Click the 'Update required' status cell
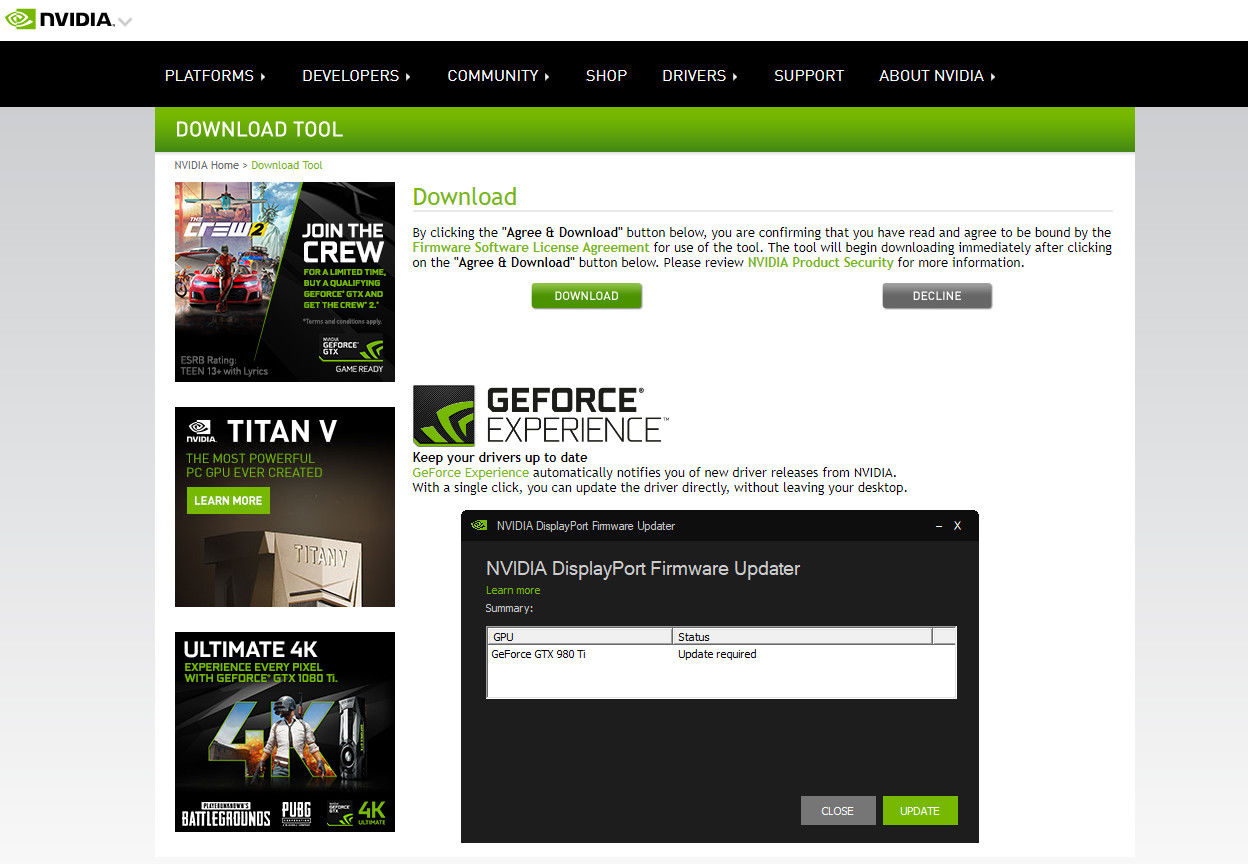This screenshot has width=1248, height=864. click(x=717, y=654)
